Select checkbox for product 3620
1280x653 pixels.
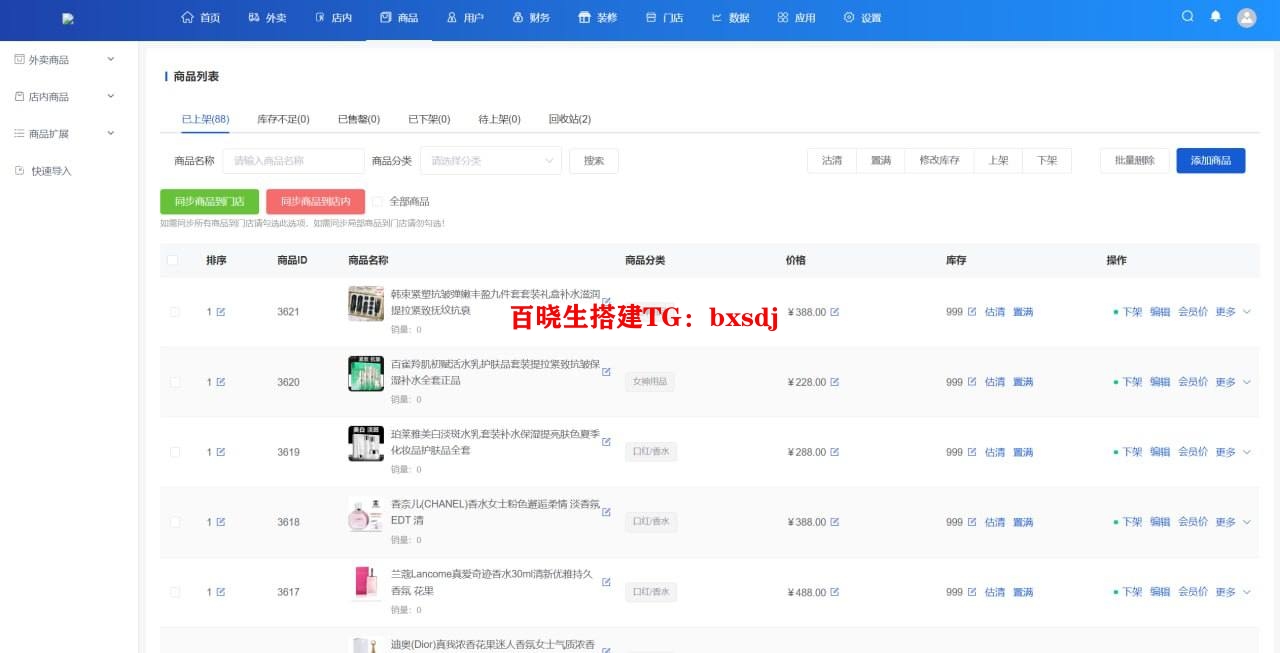(x=175, y=382)
